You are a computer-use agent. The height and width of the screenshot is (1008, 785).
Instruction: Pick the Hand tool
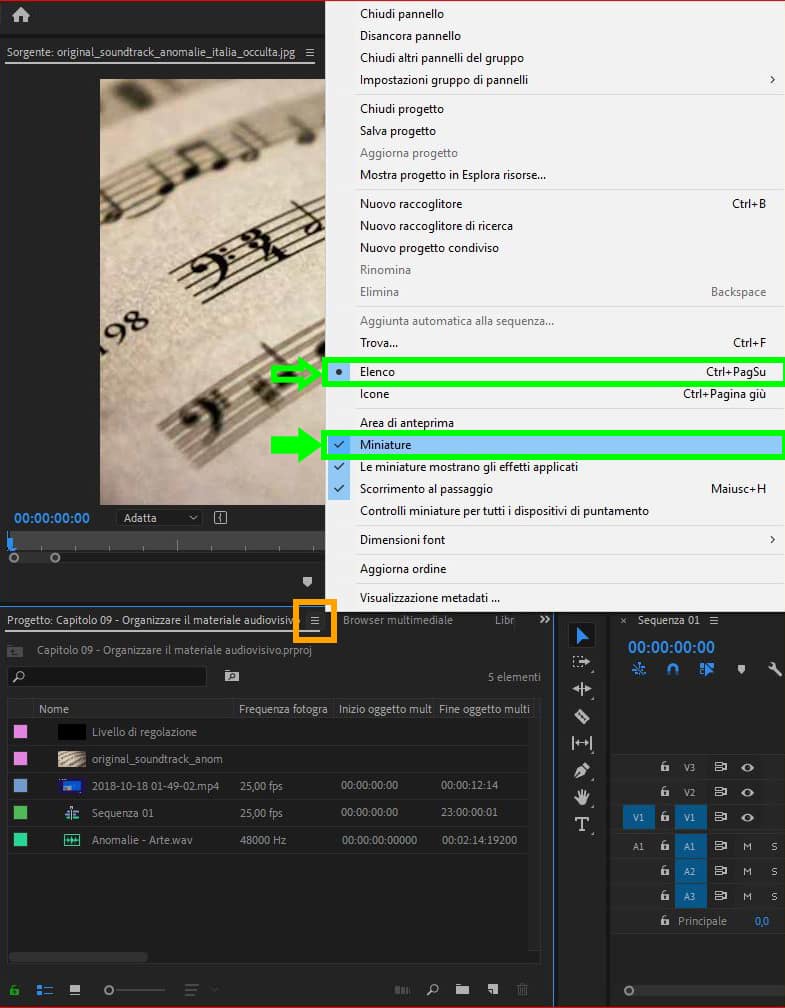tap(582, 797)
